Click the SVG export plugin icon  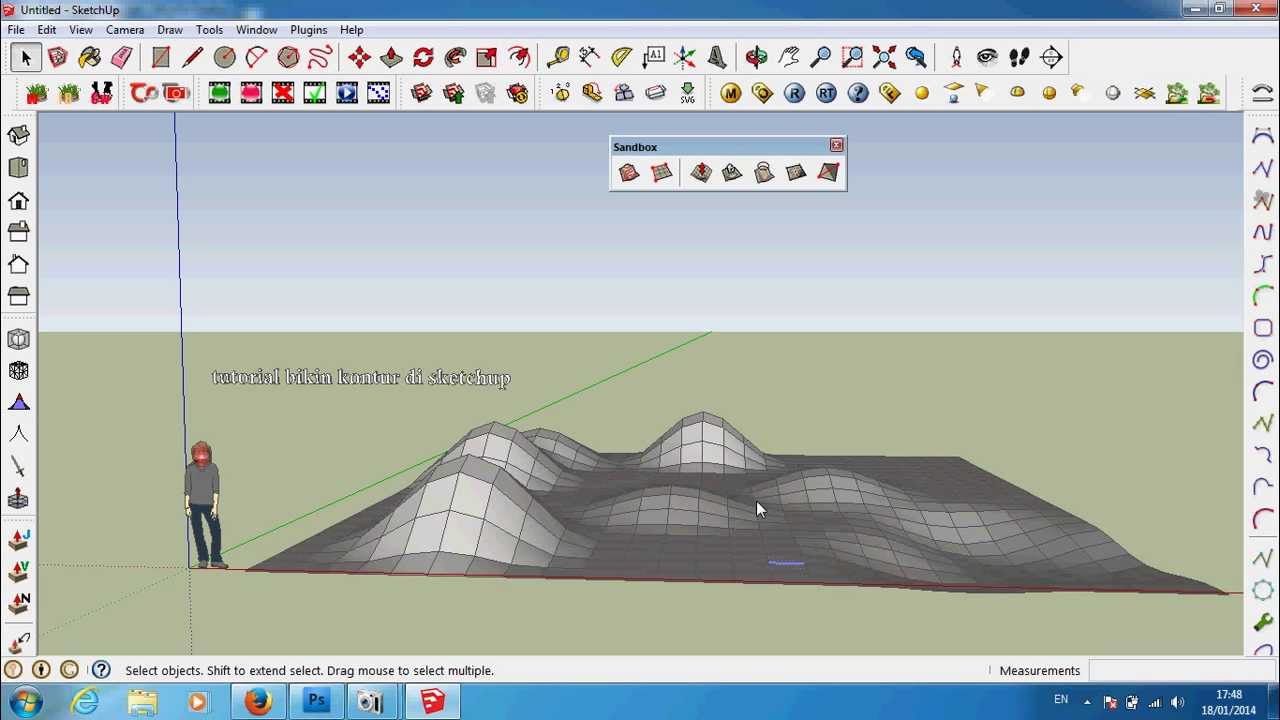(688, 94)
